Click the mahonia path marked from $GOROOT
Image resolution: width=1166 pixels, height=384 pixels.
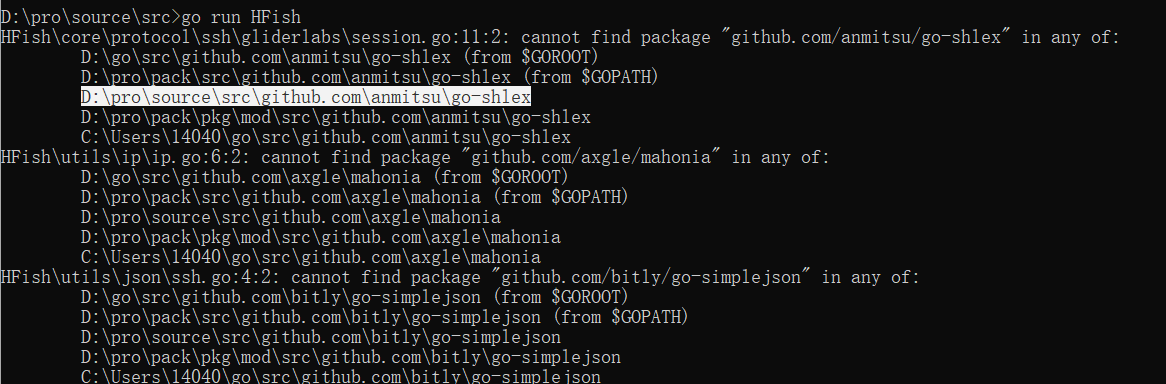click(325, 177)
